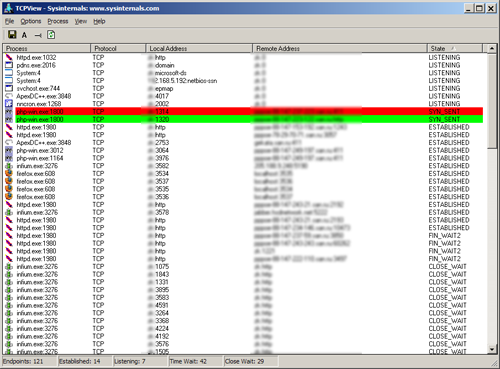Open the Options menu
500x369 pixels.
pyautogui.click(x=31, y=21)
